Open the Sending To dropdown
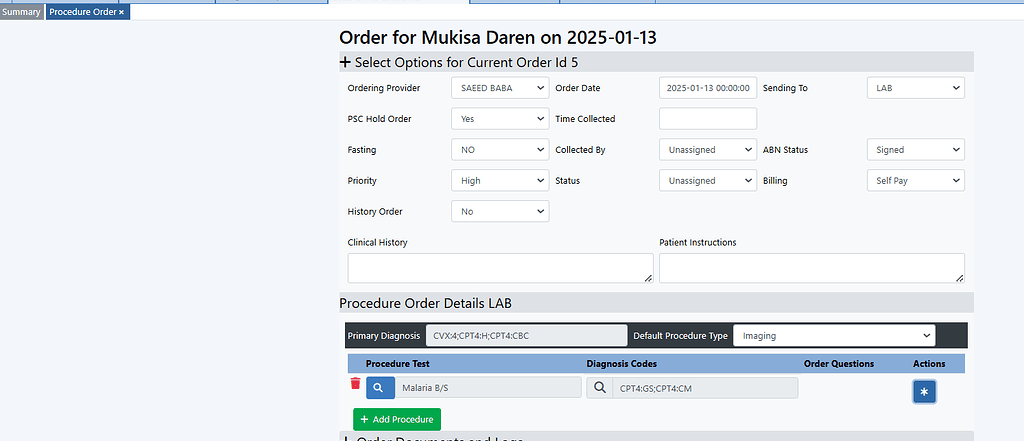 click(x=915, y=88)
